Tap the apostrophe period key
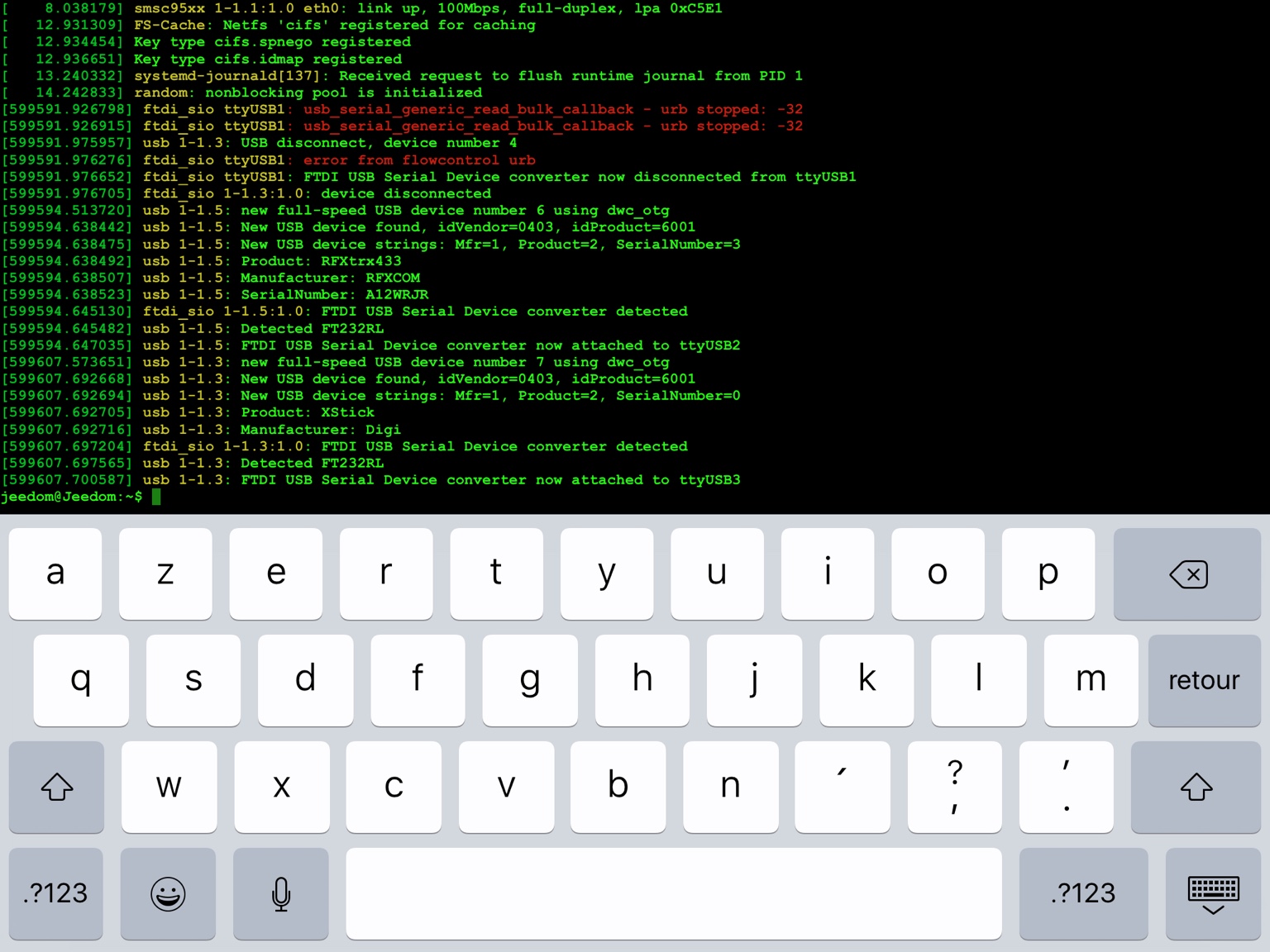The width and height of the screenshot is (1270, 952). 1067,787
